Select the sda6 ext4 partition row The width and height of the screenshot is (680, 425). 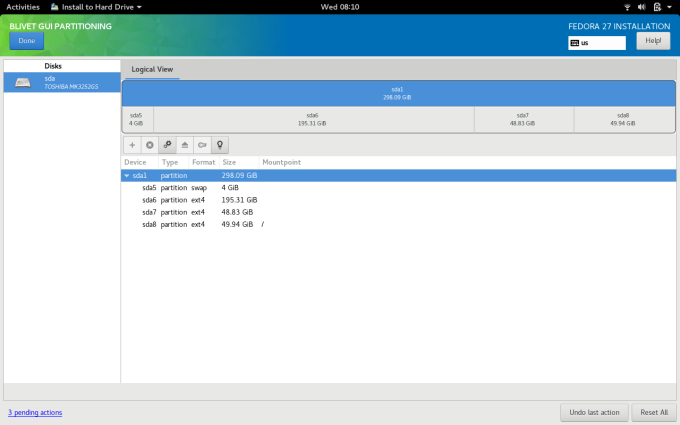tap(399, 200)
